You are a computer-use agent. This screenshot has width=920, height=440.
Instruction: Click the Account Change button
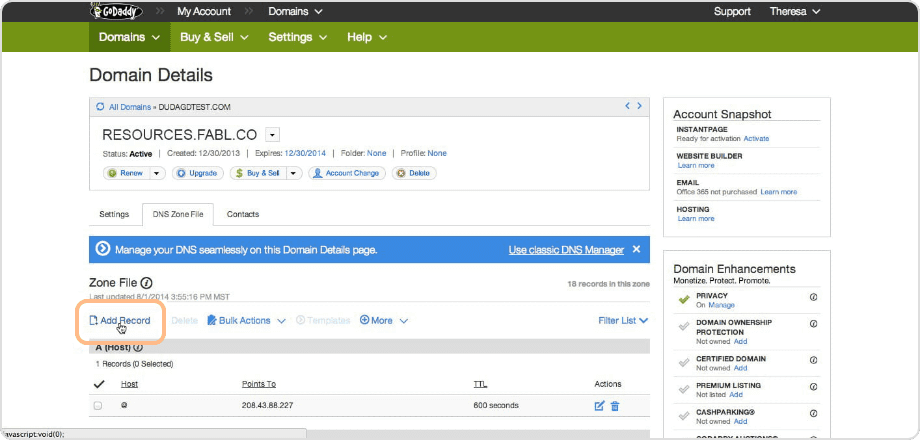347,173
